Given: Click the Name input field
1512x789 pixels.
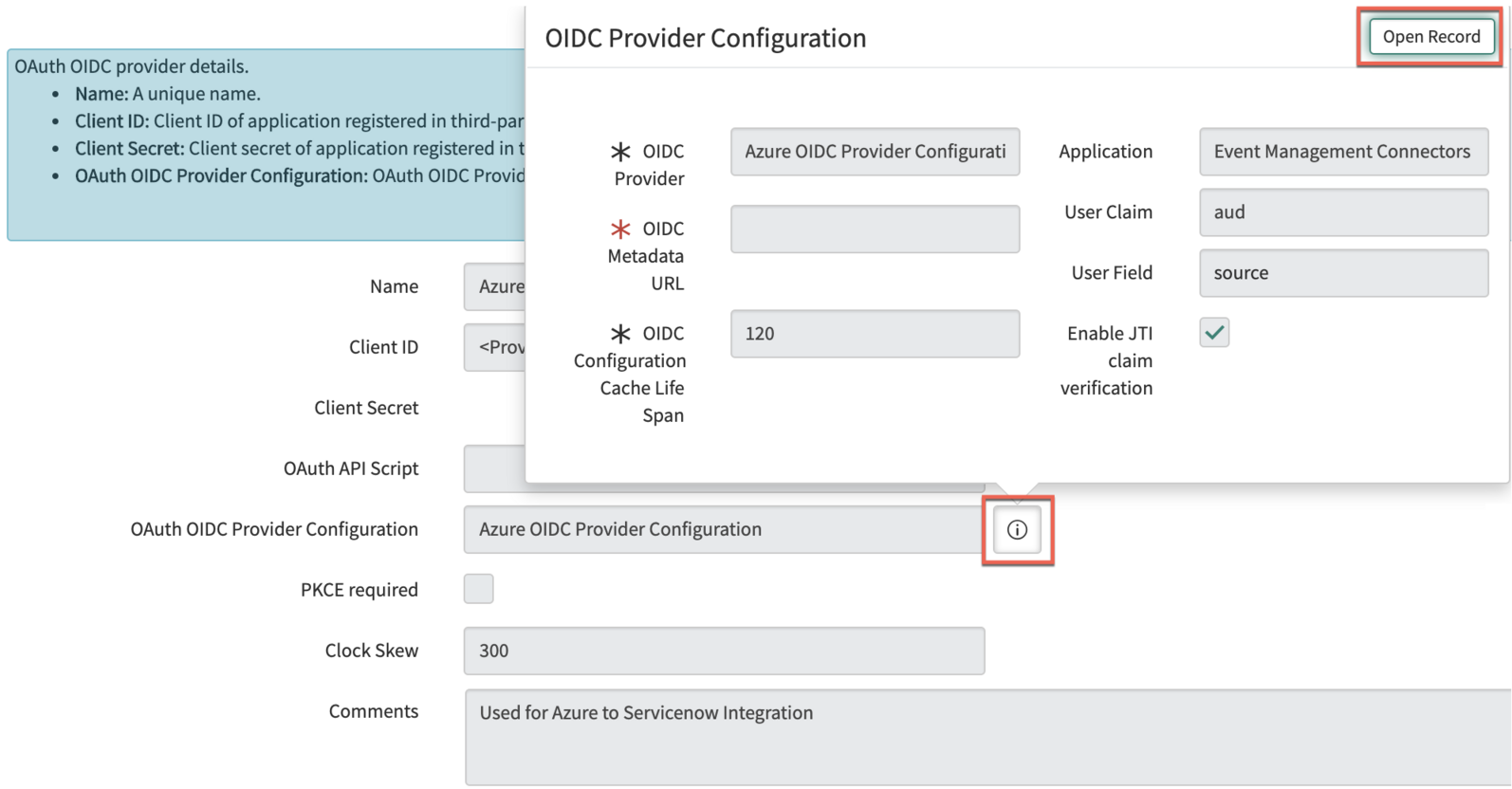Looking at the screenshot, I should pyautogui.click(x=494, y=286).
